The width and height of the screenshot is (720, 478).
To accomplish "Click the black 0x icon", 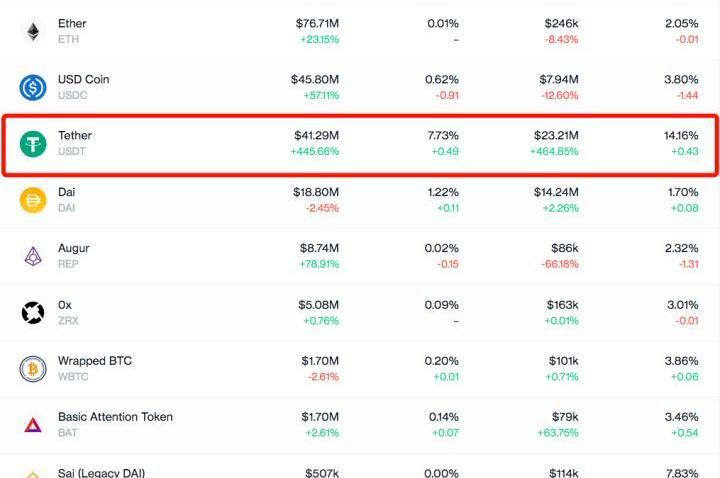I will point(33,313).
